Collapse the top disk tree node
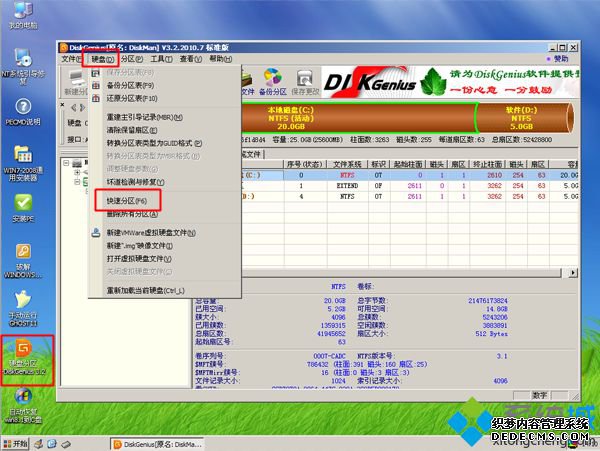Image resolution: width=600 pixels, height=451 pixels. pos(66,163)
